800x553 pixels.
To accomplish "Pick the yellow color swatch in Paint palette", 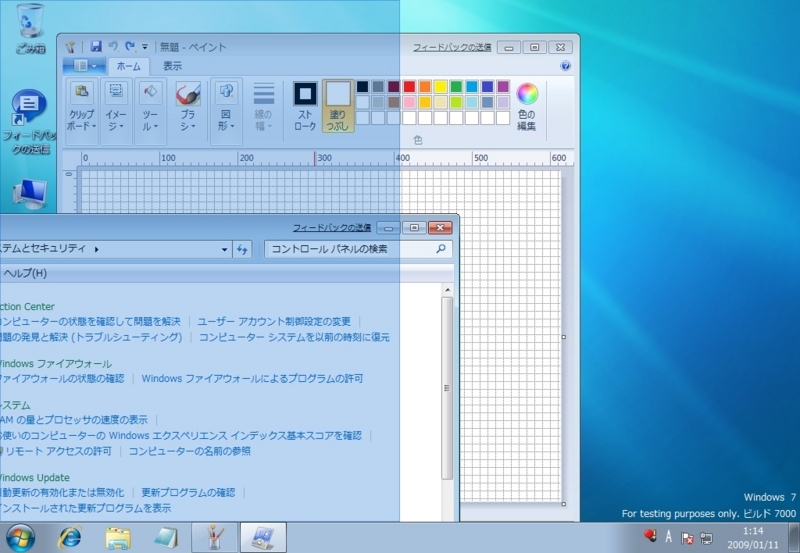I will (x=441, y=86).
